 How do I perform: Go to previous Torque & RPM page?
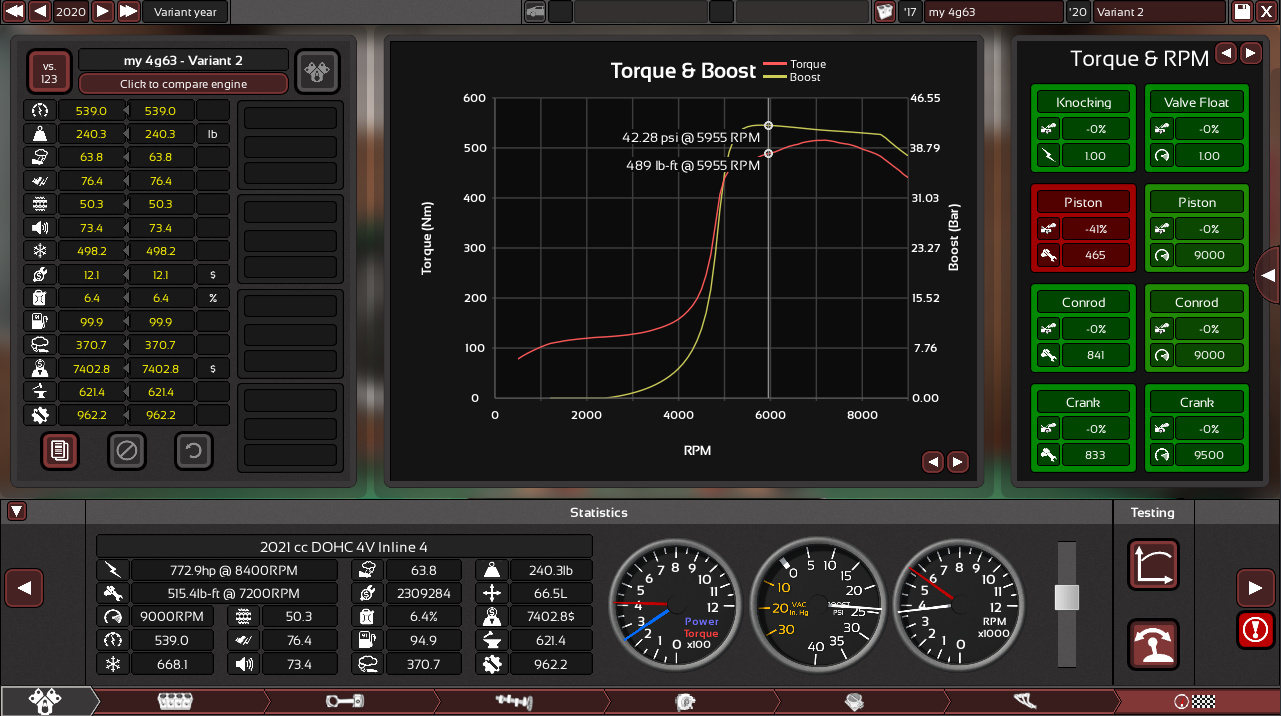coord(1225,53)
